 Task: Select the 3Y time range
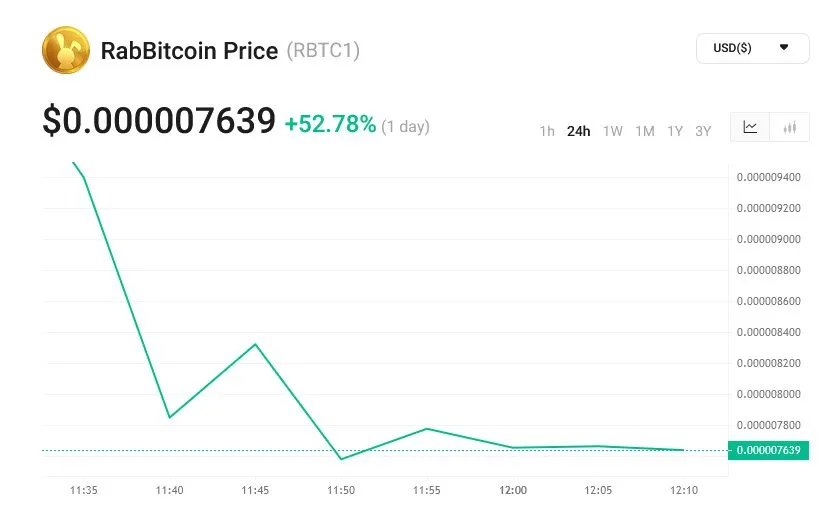(x=703, y=131)
